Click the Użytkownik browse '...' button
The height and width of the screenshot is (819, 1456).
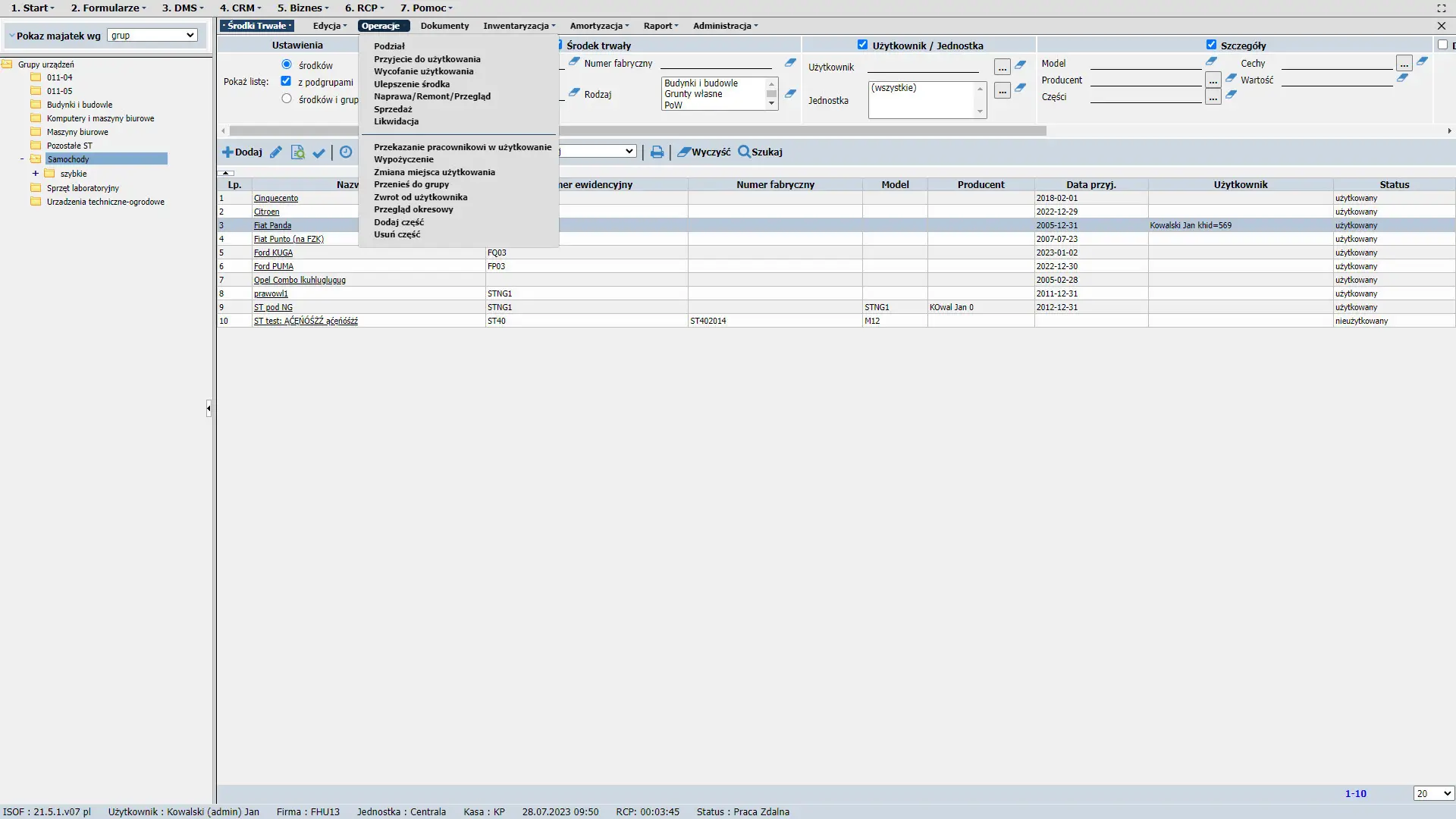[1002, 67]
